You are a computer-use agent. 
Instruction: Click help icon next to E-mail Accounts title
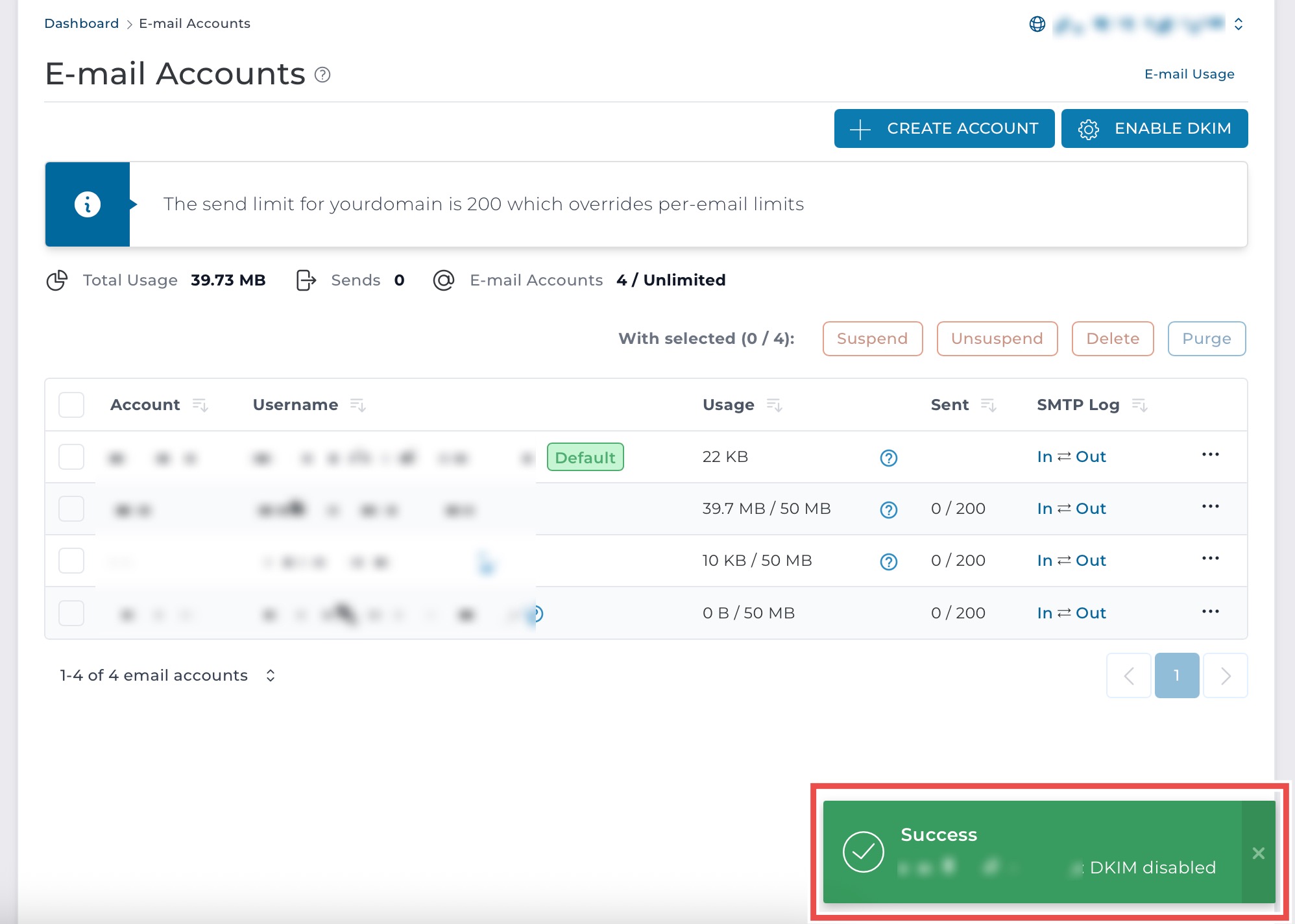click(x=322, y=75)
